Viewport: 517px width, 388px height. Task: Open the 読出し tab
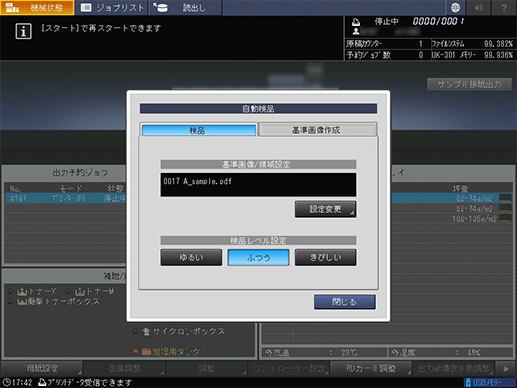coord(185,7)
